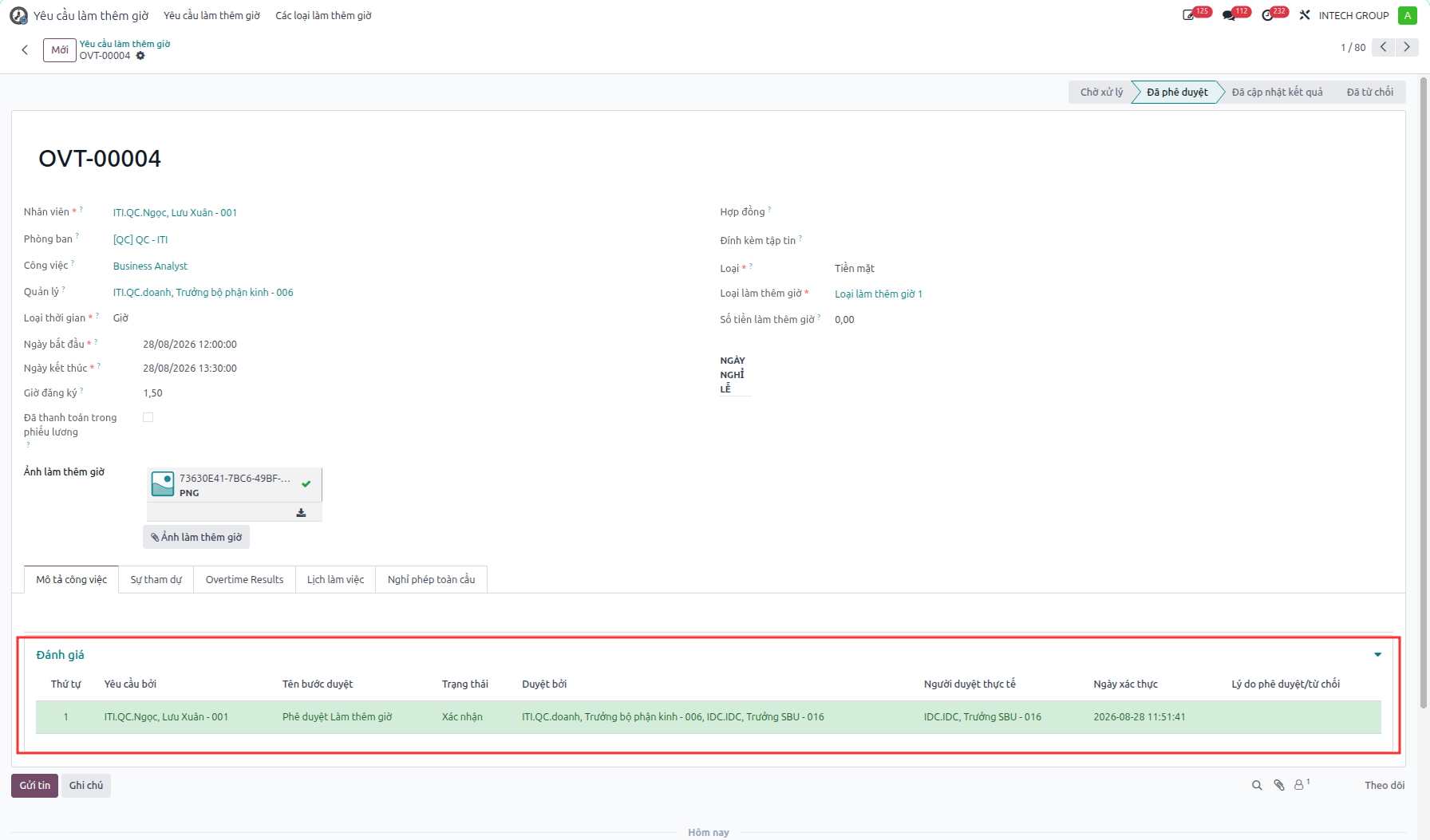Select the Đã phê duyệt status stage

coord(1177,93)
